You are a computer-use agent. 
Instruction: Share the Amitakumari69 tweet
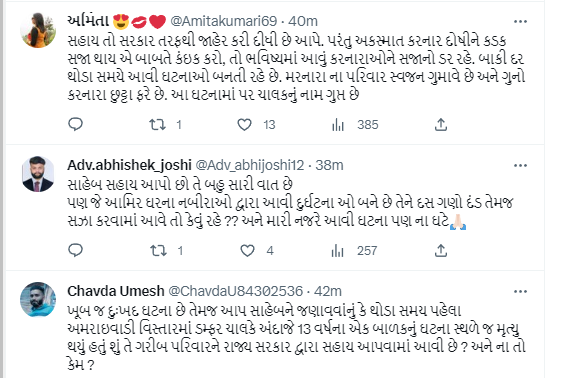(440, 124)
